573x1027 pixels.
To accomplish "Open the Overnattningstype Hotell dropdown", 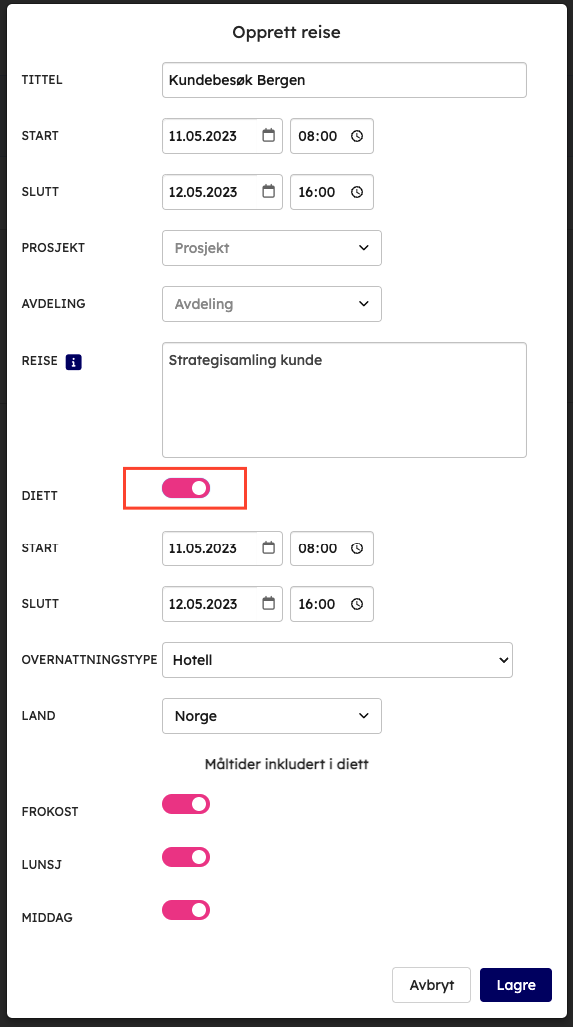I will (337, 660).
